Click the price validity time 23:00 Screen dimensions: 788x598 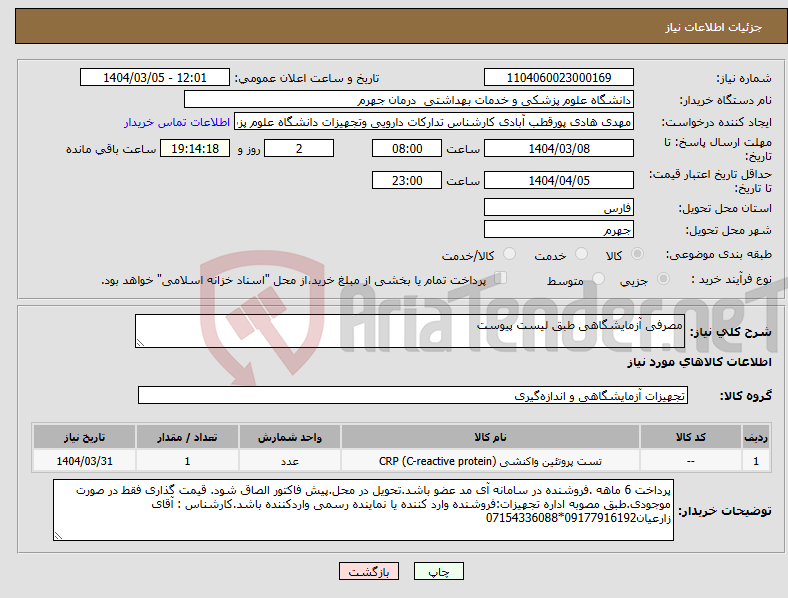407,180
